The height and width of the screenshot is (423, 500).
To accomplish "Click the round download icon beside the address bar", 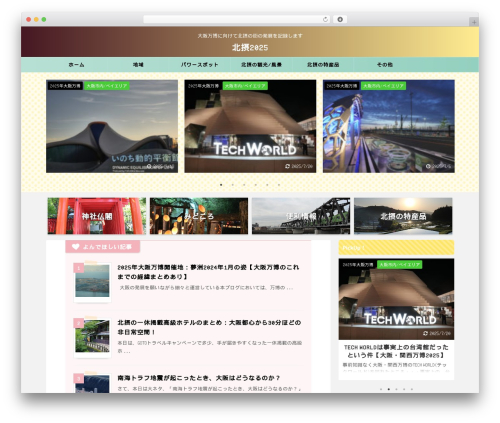I will coord(340,19).
